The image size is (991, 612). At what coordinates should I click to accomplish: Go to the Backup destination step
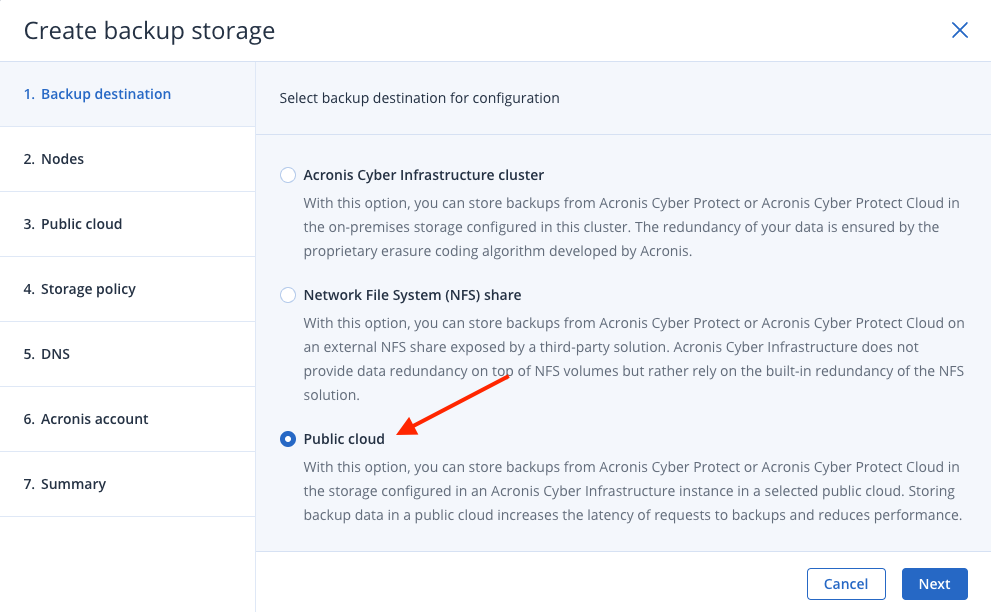pos(128,94)
